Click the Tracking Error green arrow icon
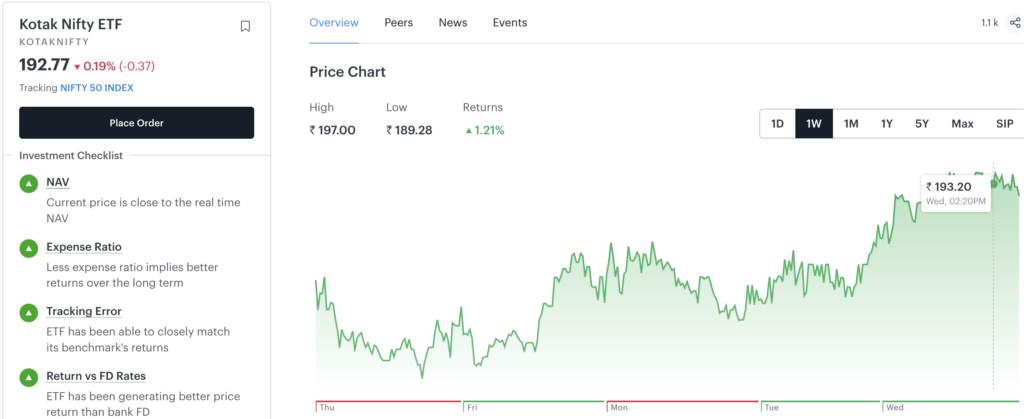Viewport: 1024px width, 419px height. click(x=29, y=313)
